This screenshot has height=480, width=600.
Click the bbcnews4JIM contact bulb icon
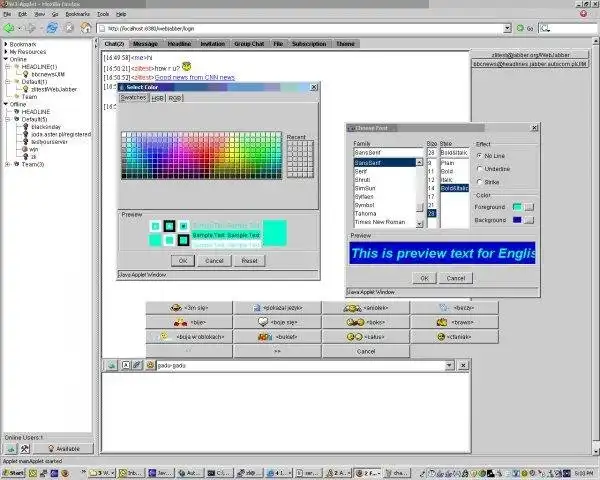(26, 74)
